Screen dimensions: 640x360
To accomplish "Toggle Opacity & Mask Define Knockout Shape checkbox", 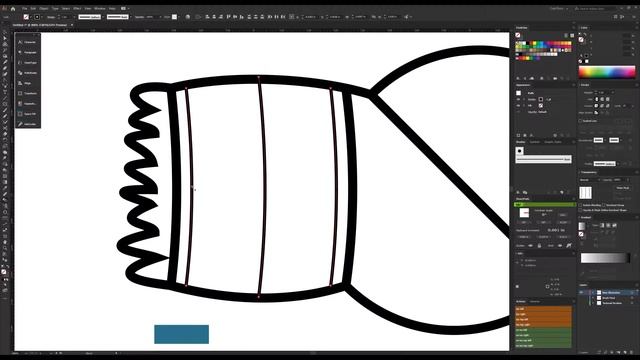I will click(x=581, y=210).
